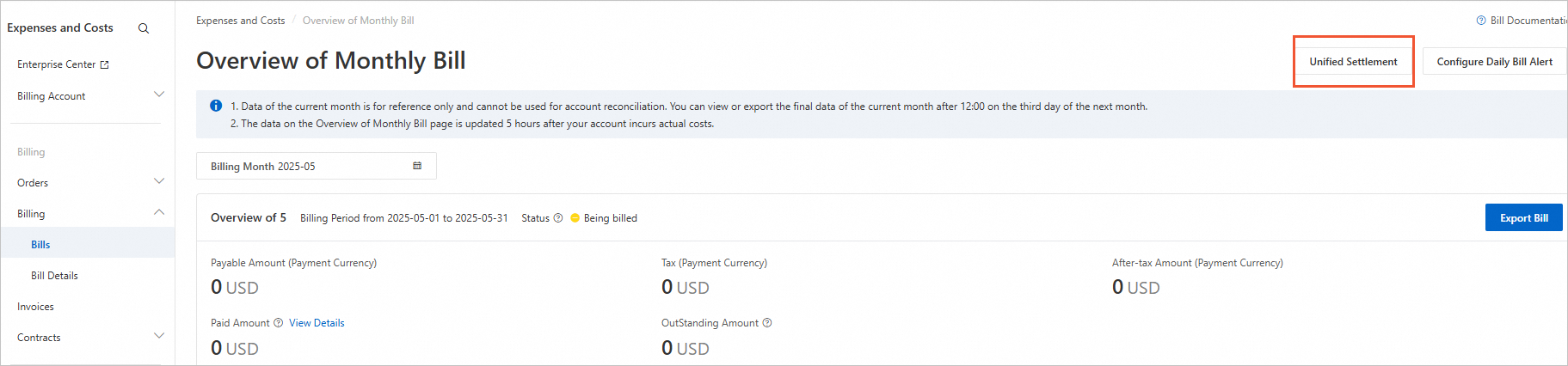The width and height of the screenshot is (1568, 366).
Task: Click the blue info icon in notice
Action: (216, 106)
